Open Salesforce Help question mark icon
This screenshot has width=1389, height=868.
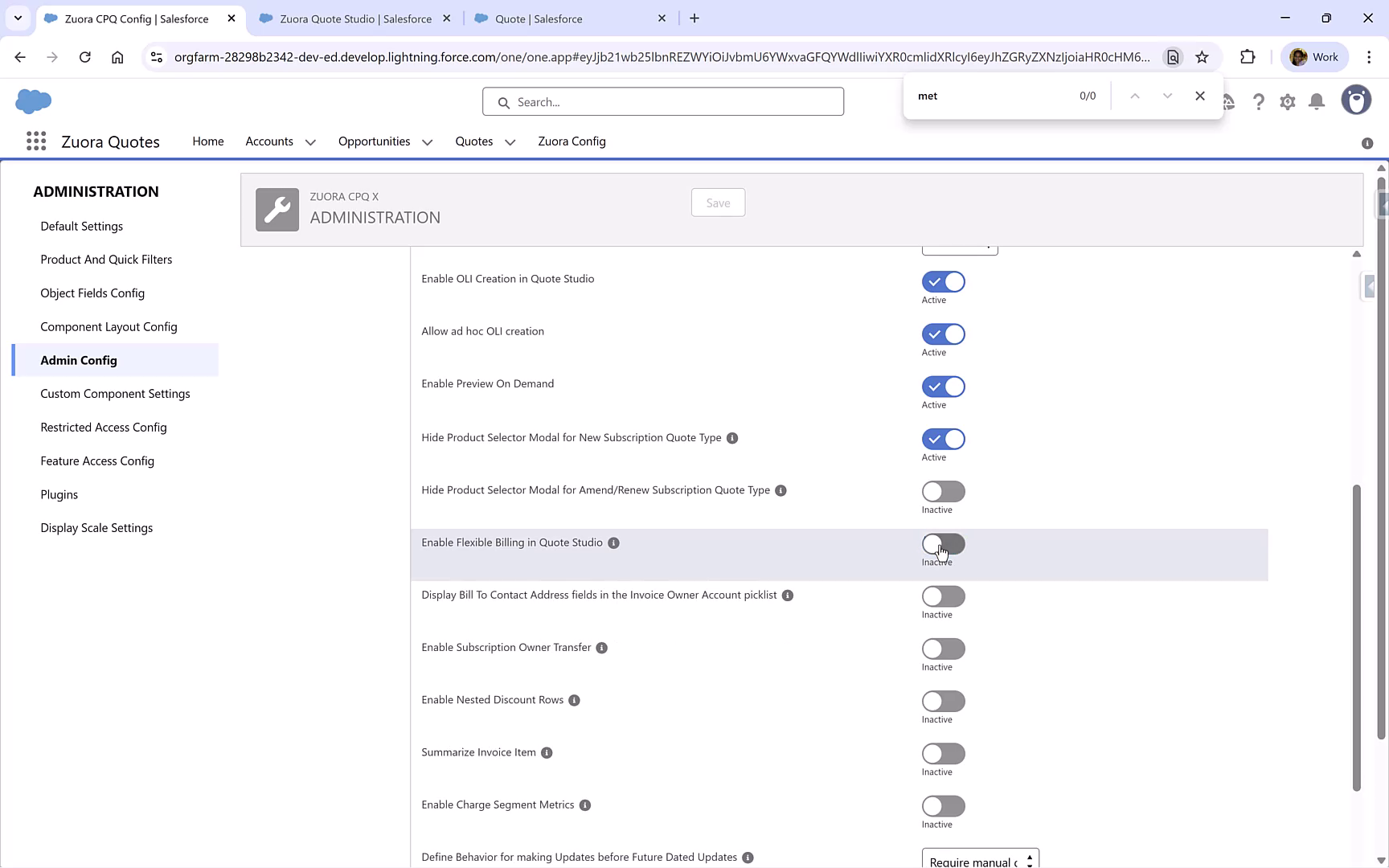(x=1259, y=101)
